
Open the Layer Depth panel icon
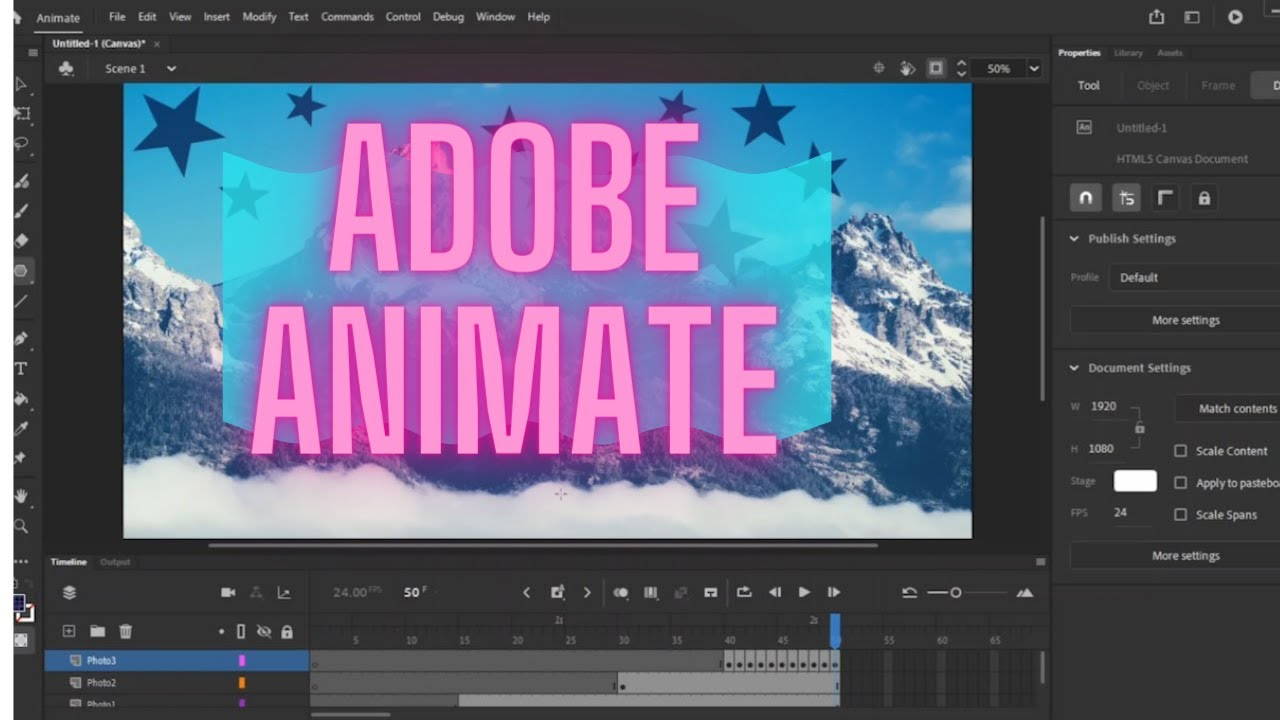click(284, 593)
